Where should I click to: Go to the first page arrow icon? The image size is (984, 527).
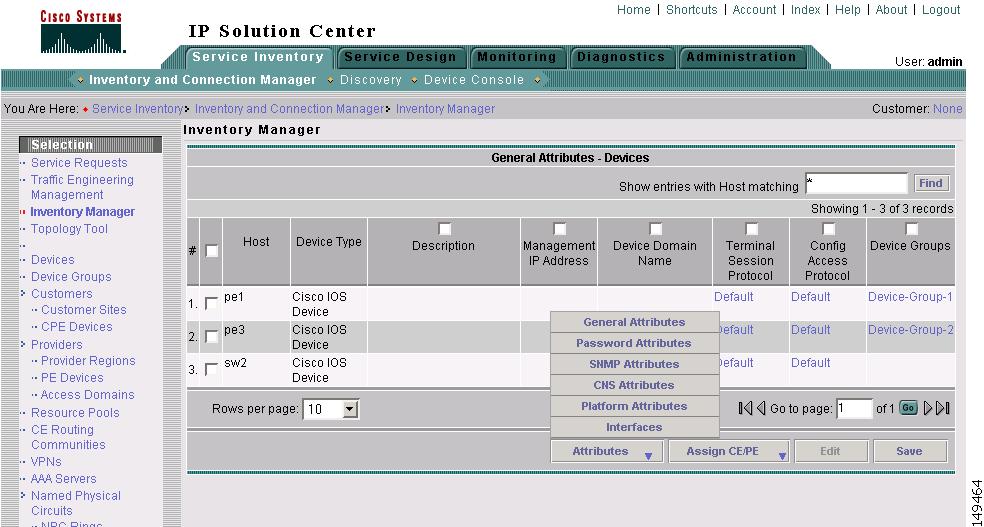(x=745, y=408)
